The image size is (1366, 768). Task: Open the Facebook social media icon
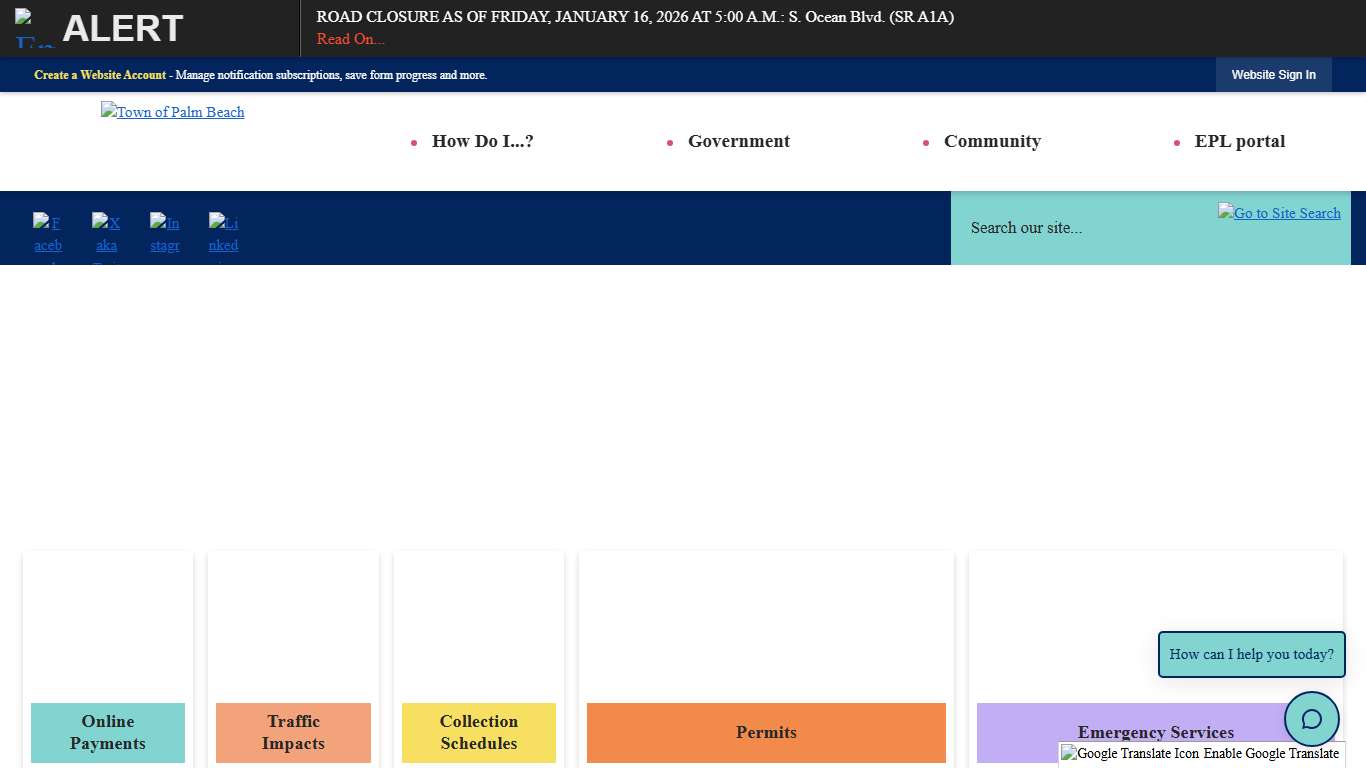tap(48, 234)
